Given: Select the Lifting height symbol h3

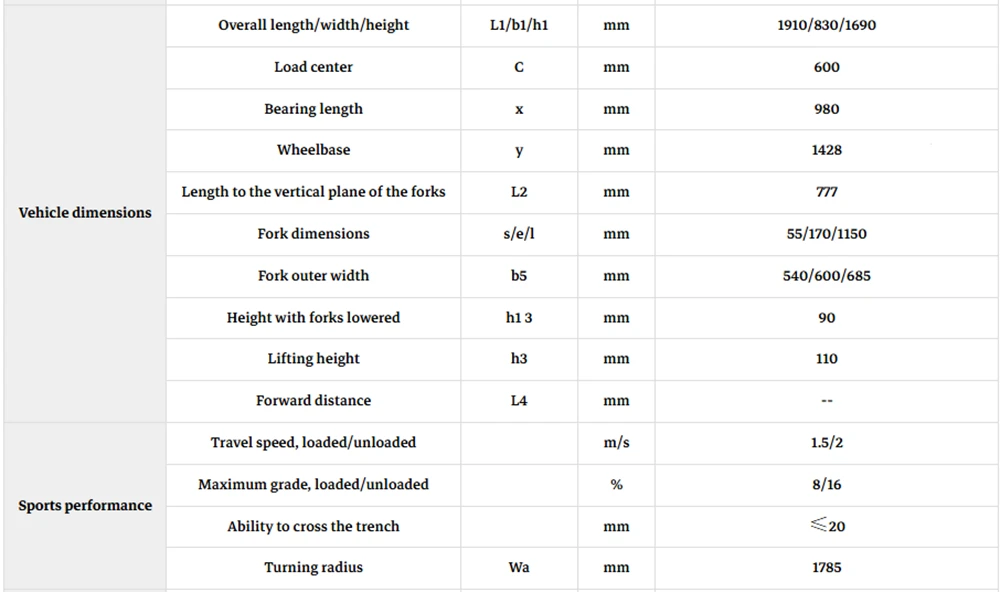Looking at the screenshot, I should 518,359.
